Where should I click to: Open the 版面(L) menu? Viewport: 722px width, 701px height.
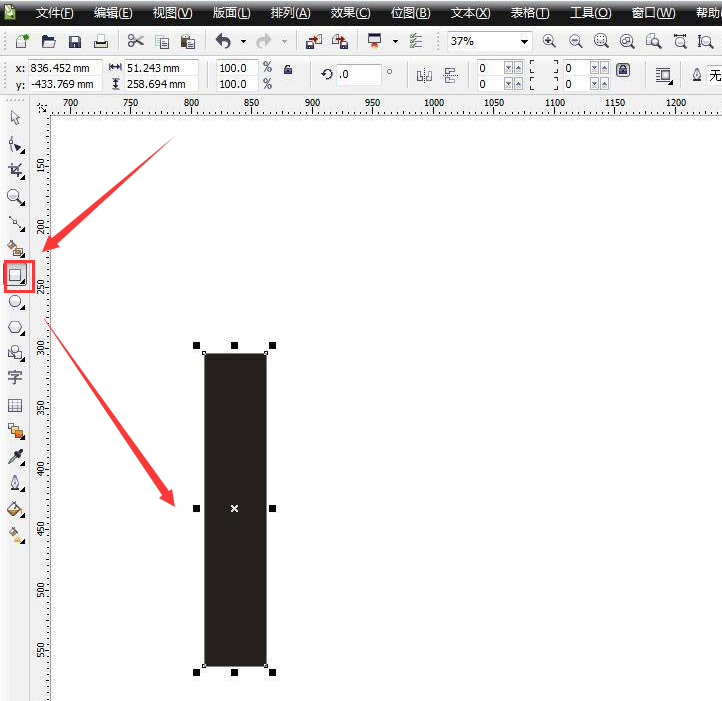pos(232,13)
